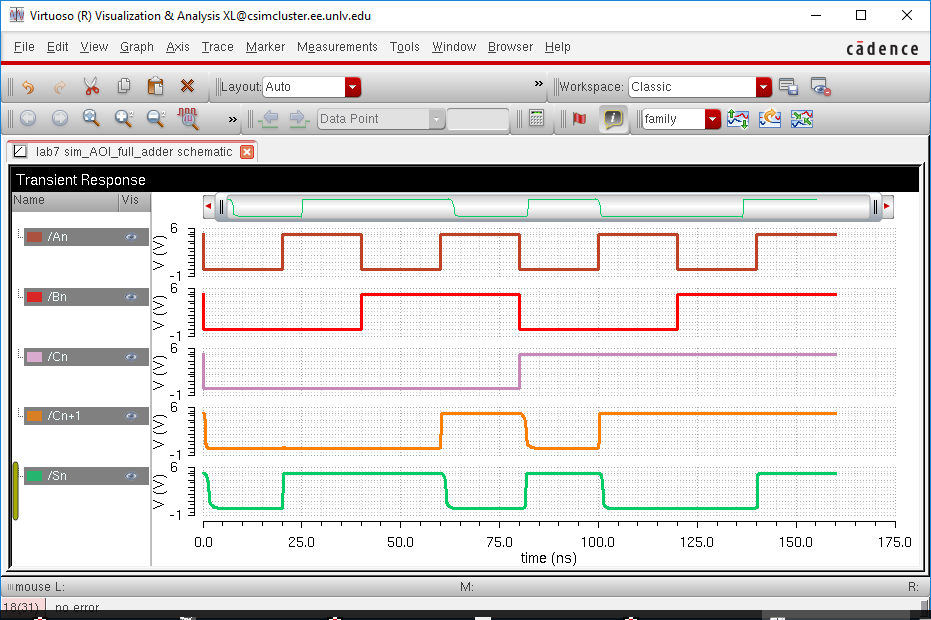Click the Cut scissors icon
Image resolution: width=931 pixels, height=620 pixels.
(x=91, y=87)
